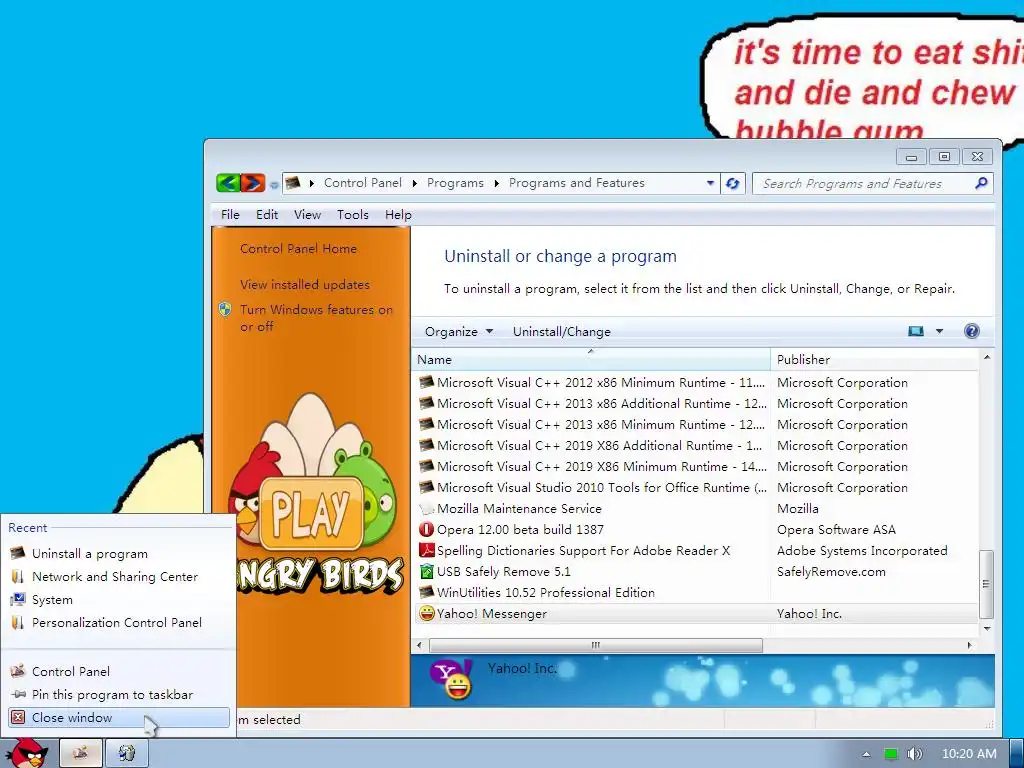Click Spelling Dictionaries Adobe Reader icon

point(426,551)
